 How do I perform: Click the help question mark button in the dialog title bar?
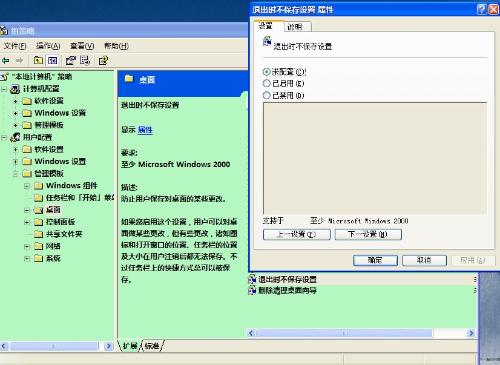pyautogui.click(x=482, y=9)
